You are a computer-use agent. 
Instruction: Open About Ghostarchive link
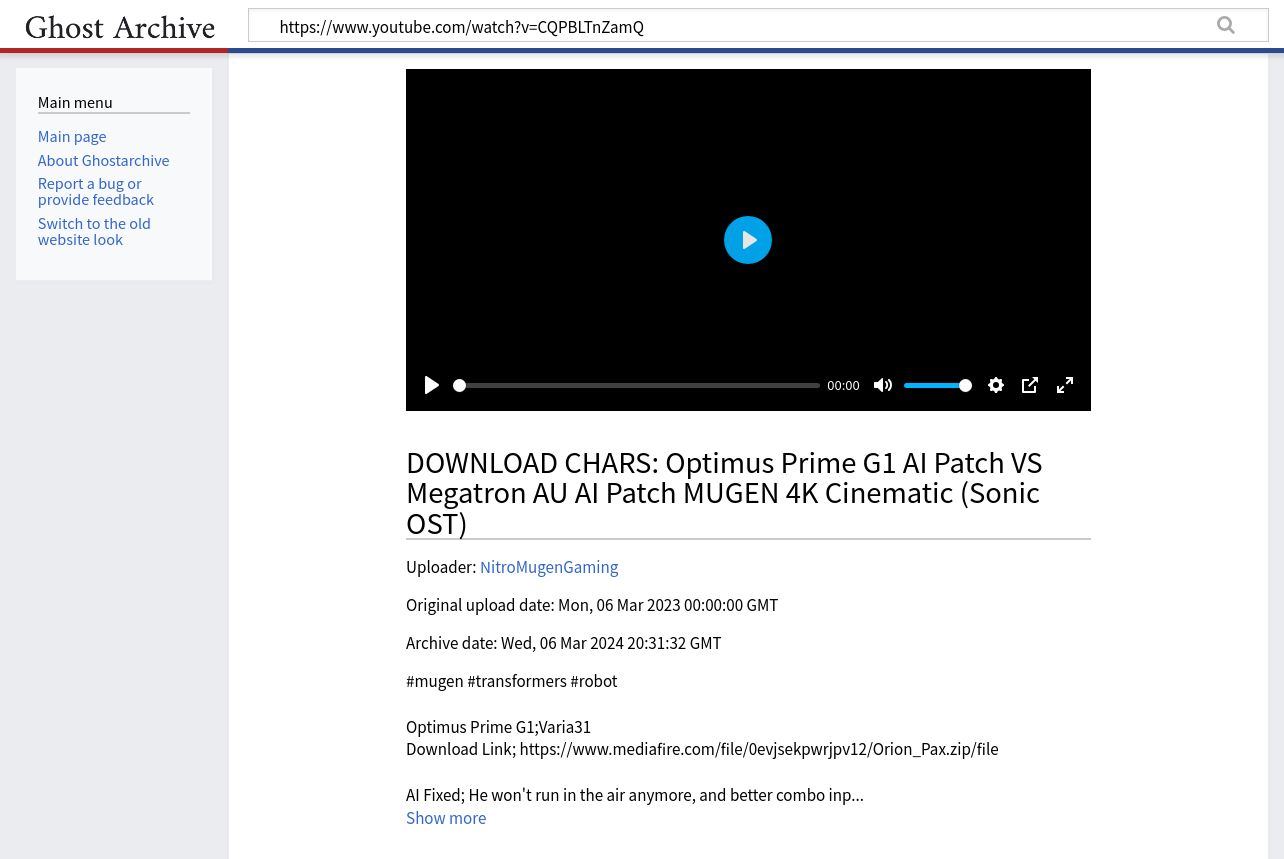pos(103,160)
